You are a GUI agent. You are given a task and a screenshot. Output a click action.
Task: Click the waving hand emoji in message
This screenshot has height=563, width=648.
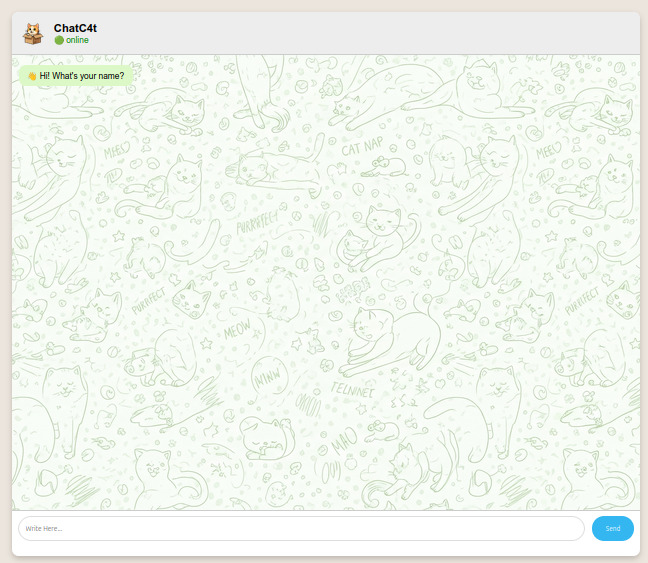(x=32, y=76)
